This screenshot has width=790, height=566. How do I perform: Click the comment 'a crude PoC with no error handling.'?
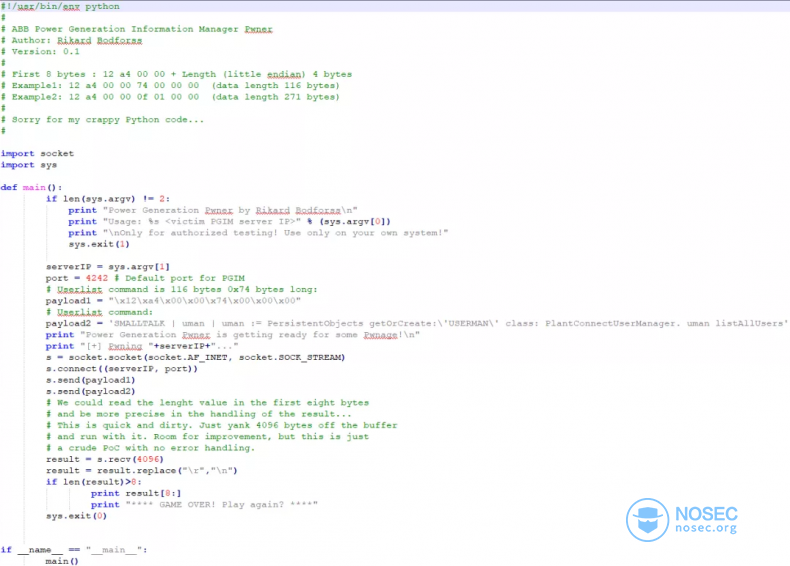tap(151, 448)
